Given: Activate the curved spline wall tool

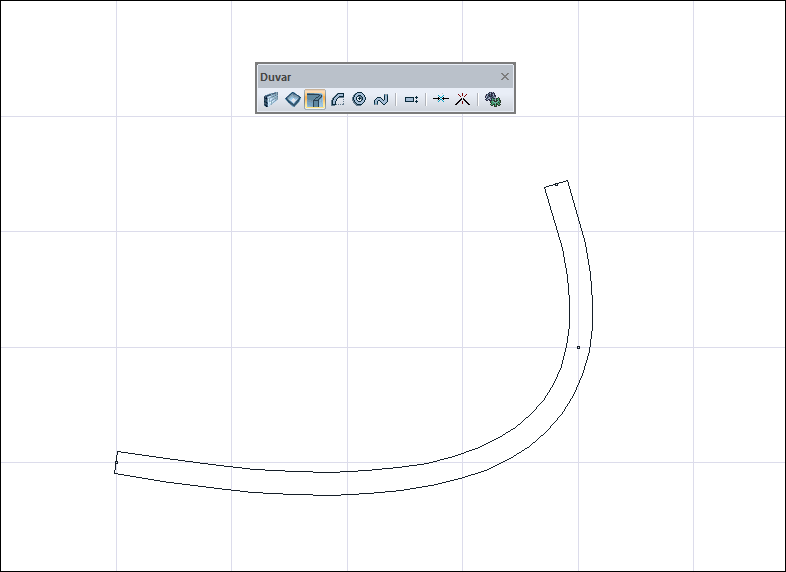Looking at the screenshot, I should tap(381, 99).
